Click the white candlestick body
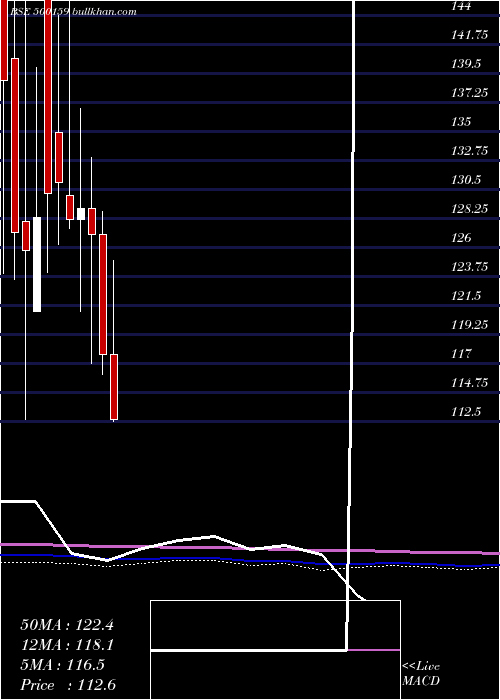 [37, 264]
